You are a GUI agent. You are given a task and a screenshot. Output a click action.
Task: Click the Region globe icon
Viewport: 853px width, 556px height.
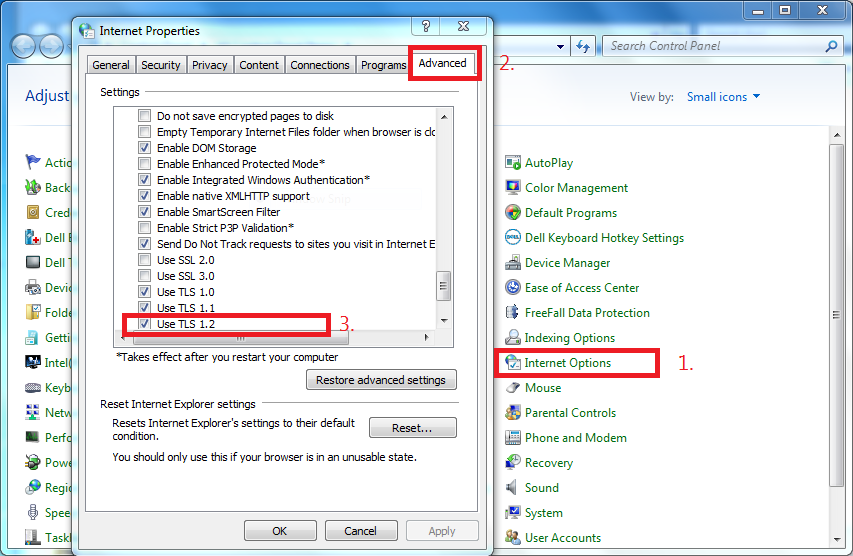[33, 487]
